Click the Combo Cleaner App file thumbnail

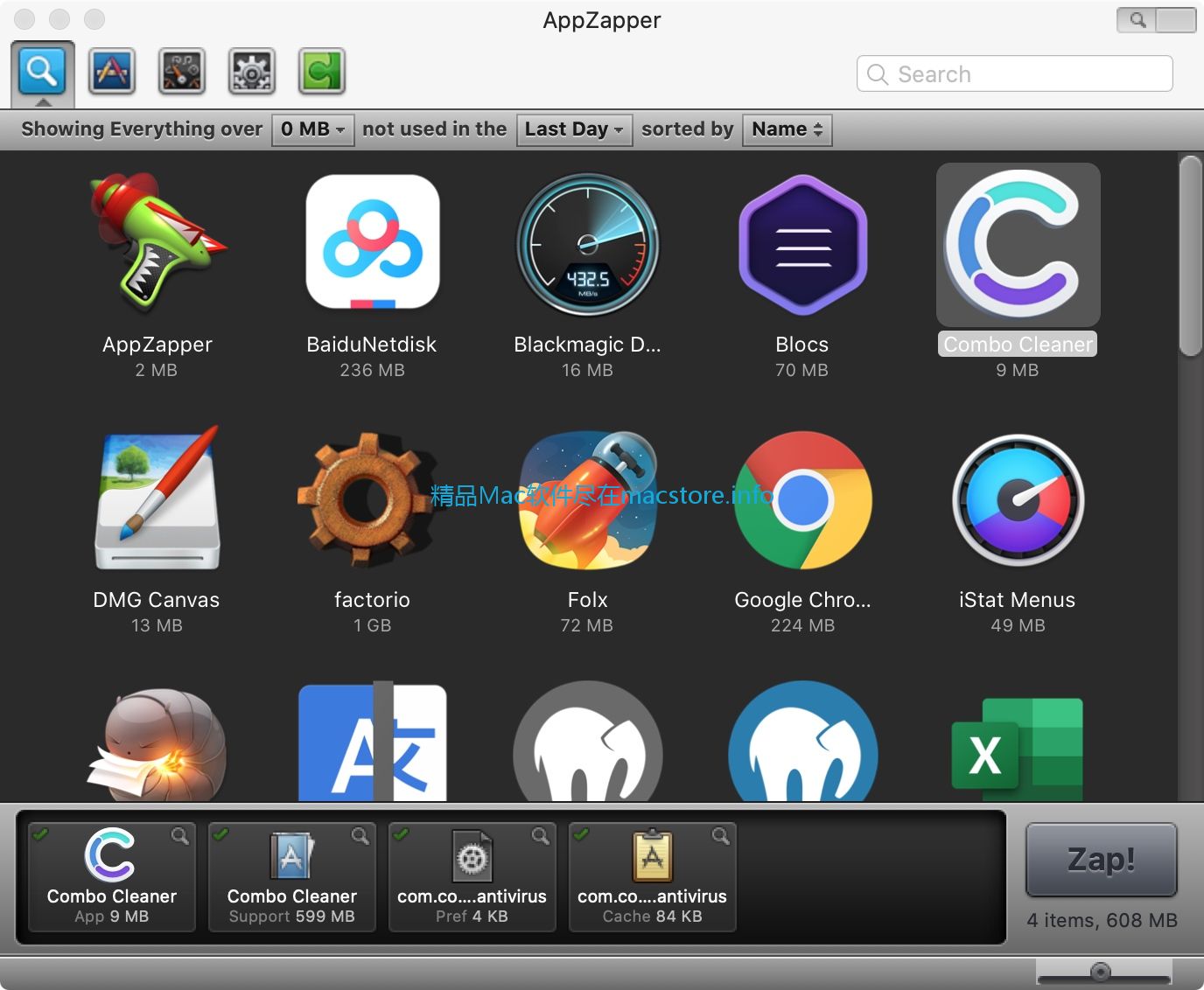[x=110, y=854]
